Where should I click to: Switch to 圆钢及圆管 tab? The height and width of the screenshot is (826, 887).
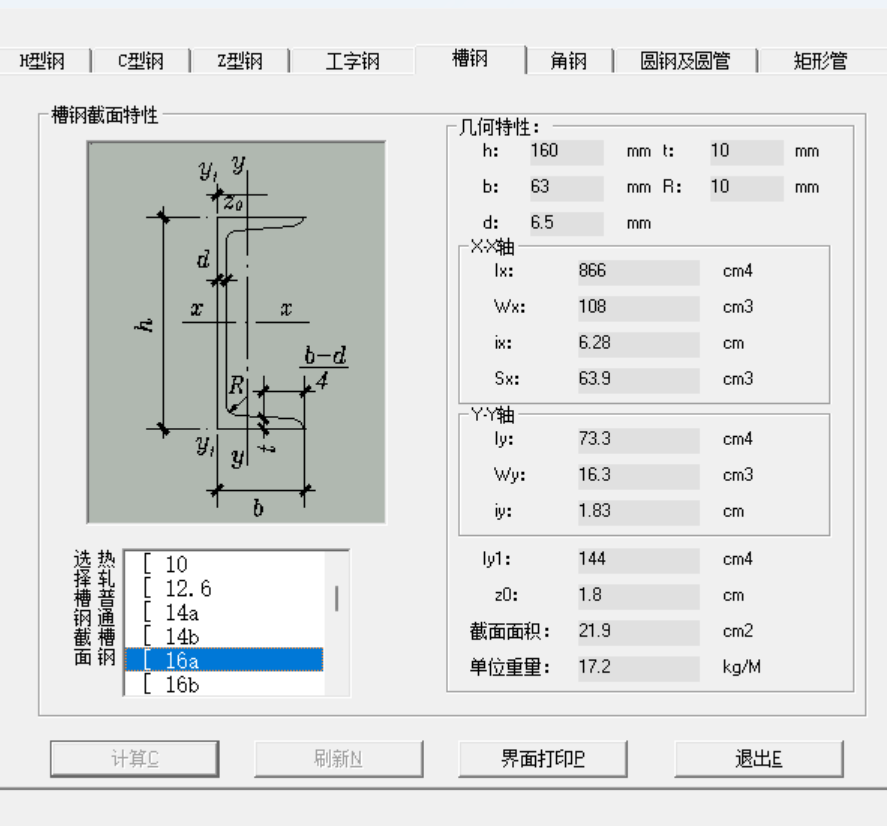685,61
